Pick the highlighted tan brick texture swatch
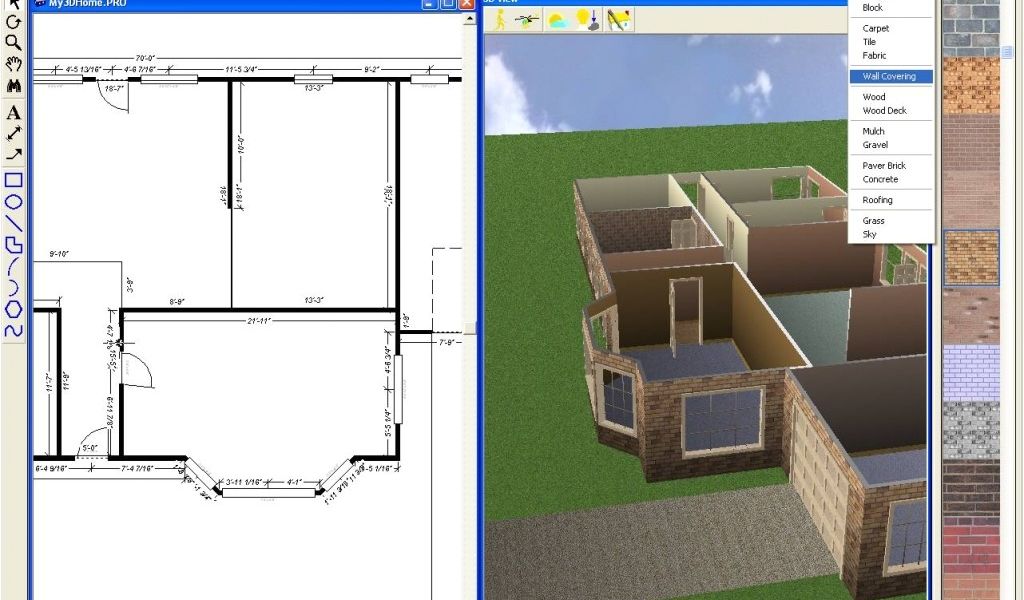Viewport: 1024px width, 600px height. click(x=971, y=258)
